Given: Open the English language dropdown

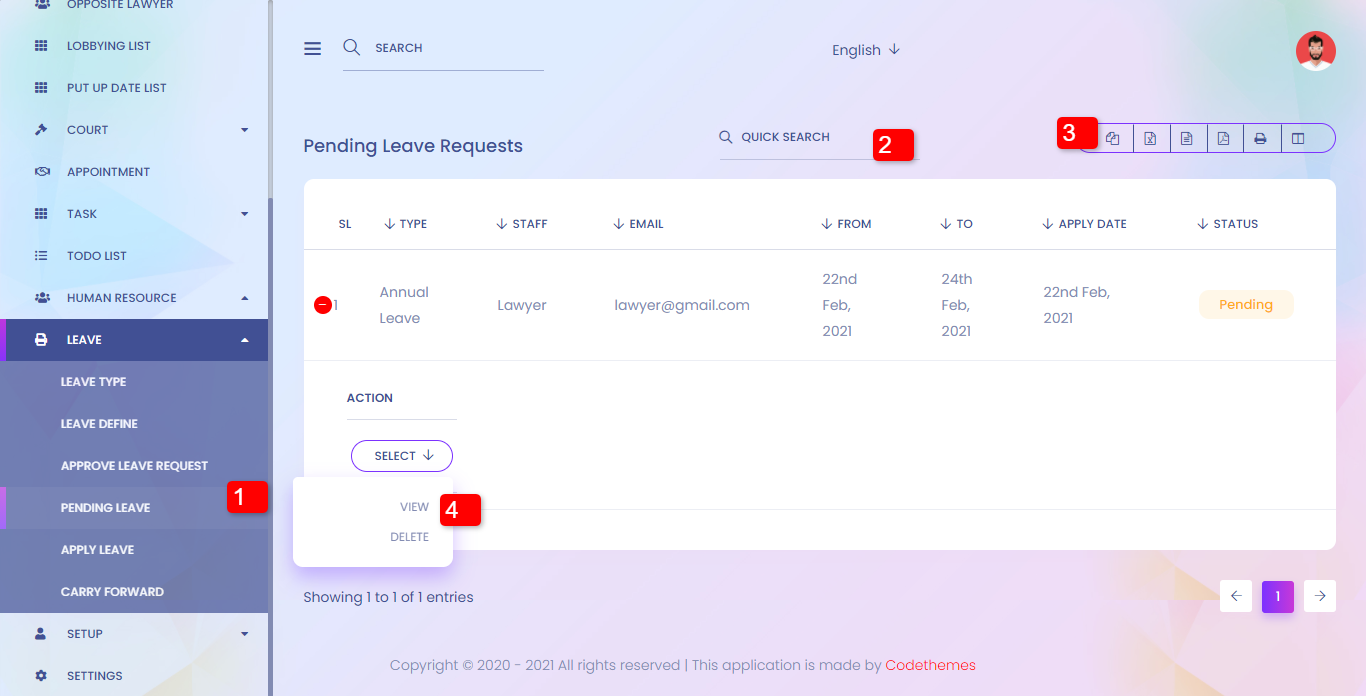Looking at the screenshot, I should 866,50.
